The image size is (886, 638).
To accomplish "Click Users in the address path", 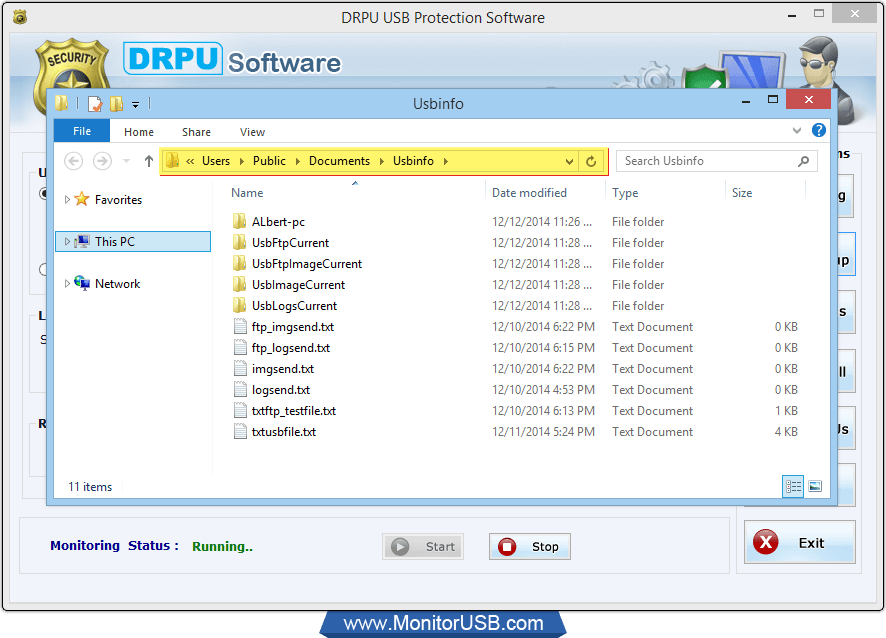I will [216, 161].
